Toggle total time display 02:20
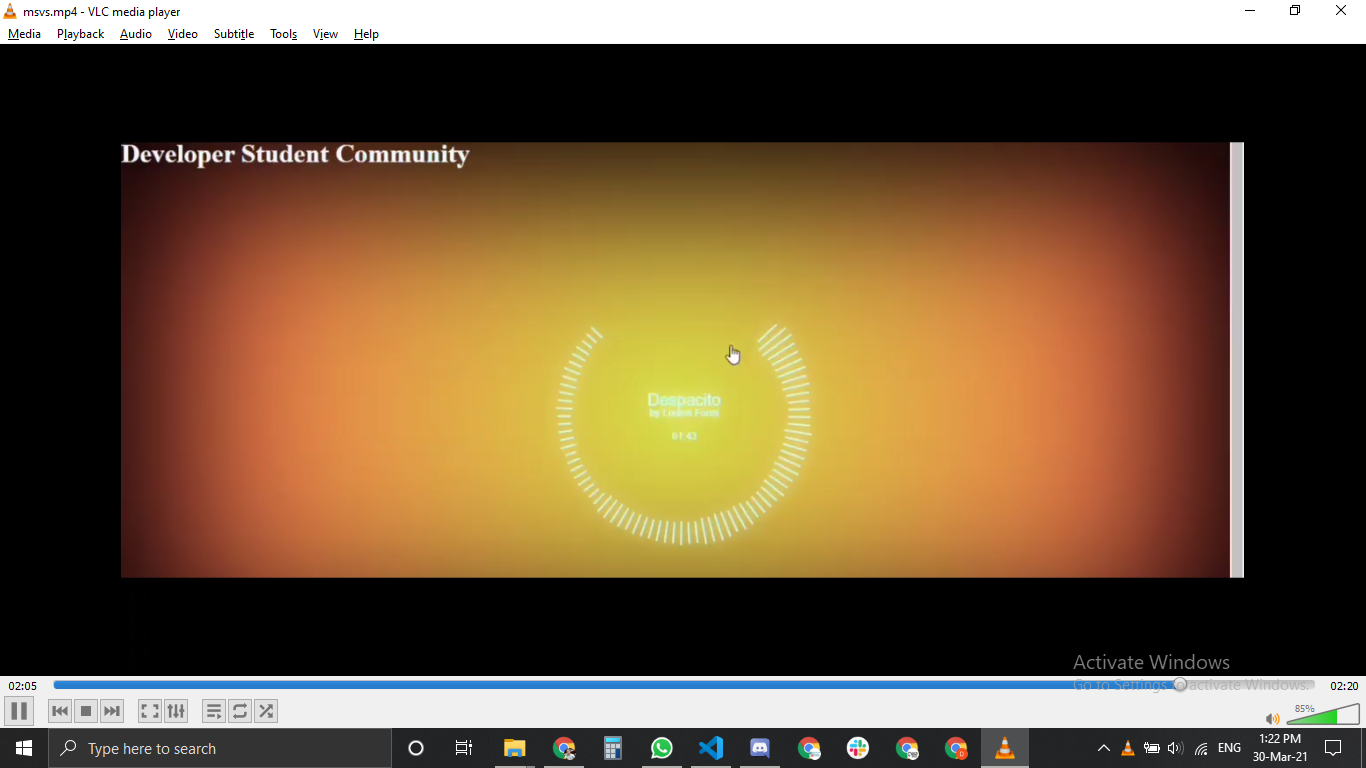The width and height of the screenshot is (1366, 768). (1344, 686)
